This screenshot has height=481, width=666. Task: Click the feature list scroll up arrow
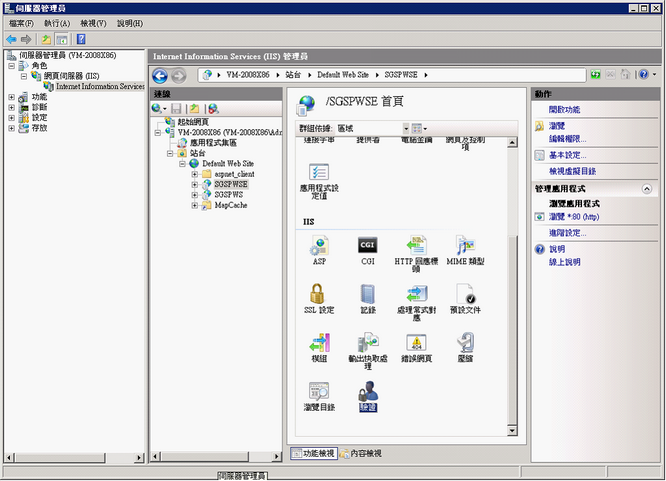coord(512,143)
